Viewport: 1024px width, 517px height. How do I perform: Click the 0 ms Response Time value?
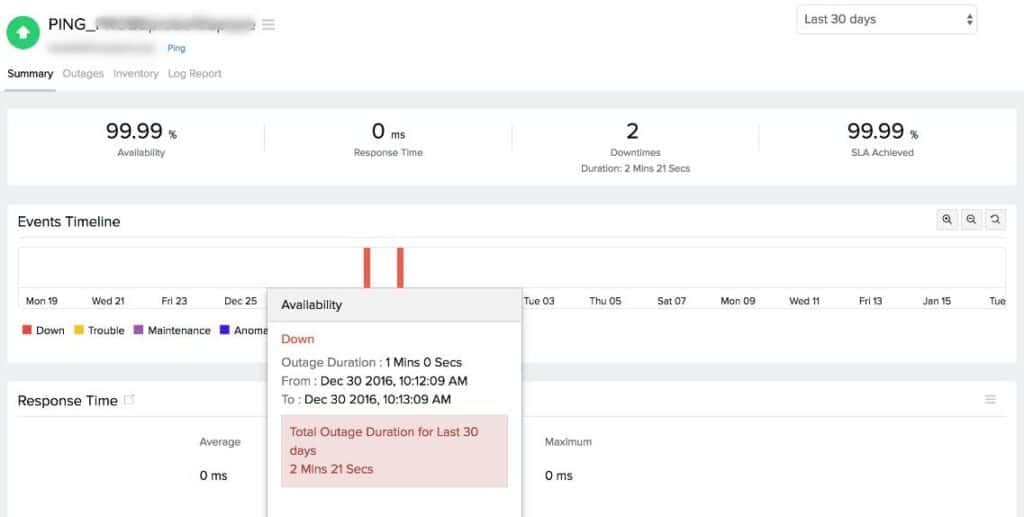pos(388,131)
